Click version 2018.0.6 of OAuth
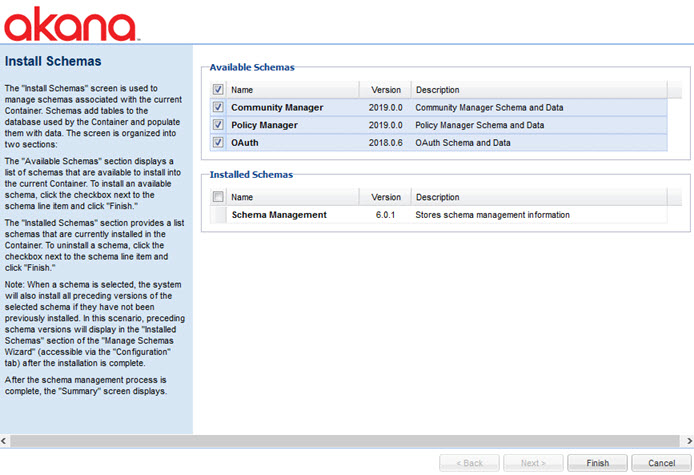The height and width of the screenshot is (475, 694). click(x=386, y=143)
